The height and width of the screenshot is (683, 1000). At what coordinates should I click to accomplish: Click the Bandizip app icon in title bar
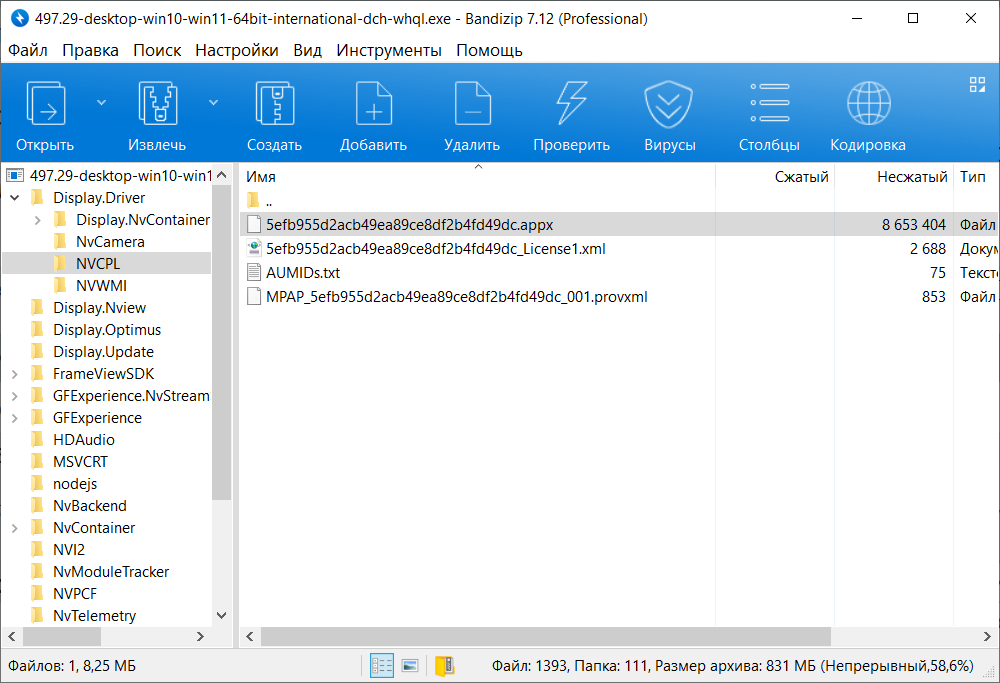20,18
